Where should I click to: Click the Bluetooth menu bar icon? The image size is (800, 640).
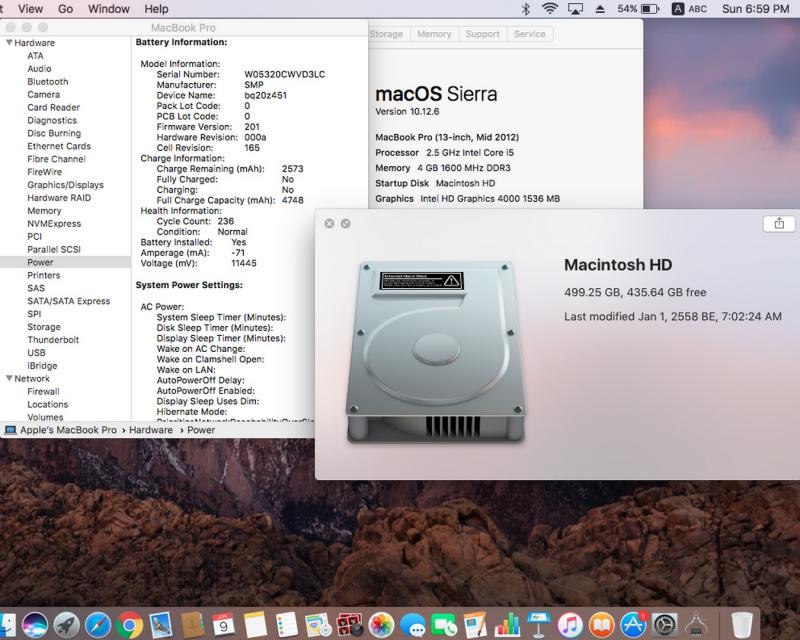pos(526,9)
